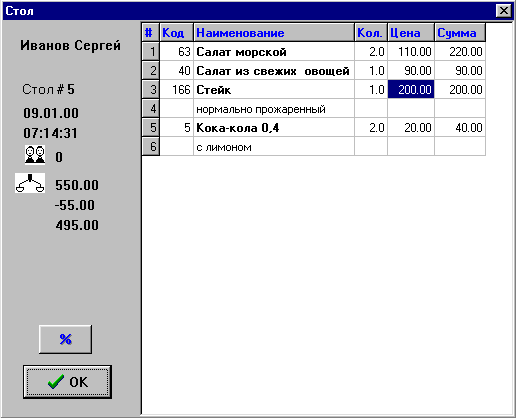Click the guests count people icon
Image resolution: width=516 pixels, height=418 pixels.
(x=35, y=155)
